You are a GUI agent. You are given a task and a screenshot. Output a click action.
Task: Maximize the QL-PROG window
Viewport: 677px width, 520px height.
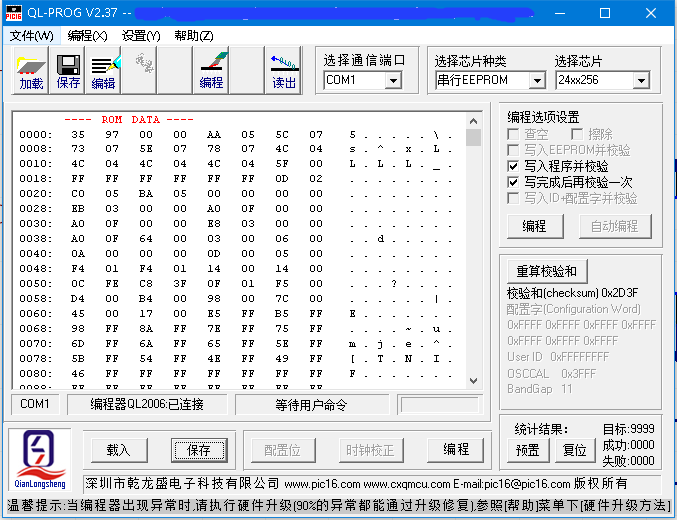point(605,13)
